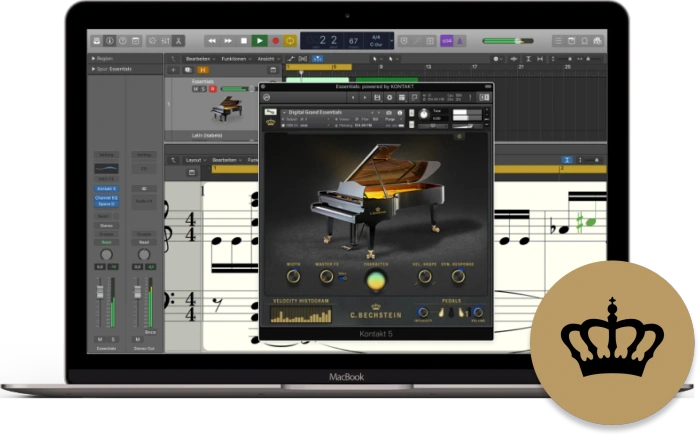Start playback with the green Play button
Image resolution: width=700 pixels, height=436 pixels.
(259, 41)
